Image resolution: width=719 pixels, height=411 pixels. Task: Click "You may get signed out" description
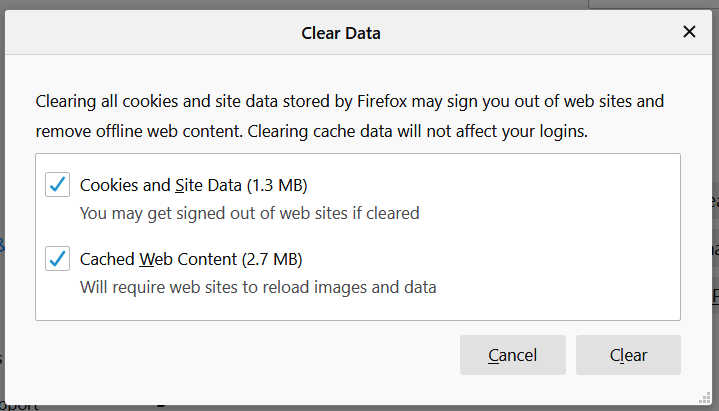pyautogui.click(x=249, y=213)
